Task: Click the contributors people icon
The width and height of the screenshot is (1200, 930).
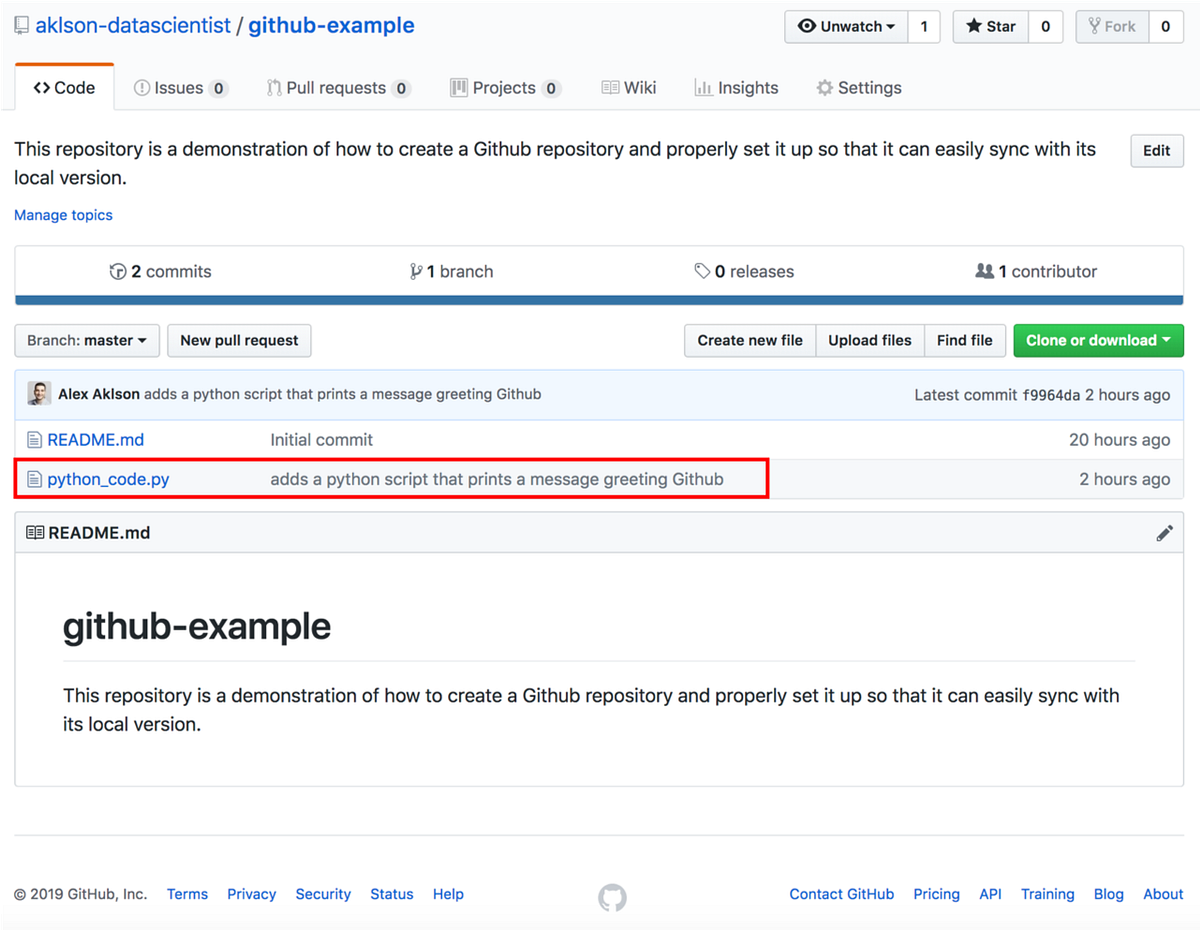Action: (x=986, y=271)
